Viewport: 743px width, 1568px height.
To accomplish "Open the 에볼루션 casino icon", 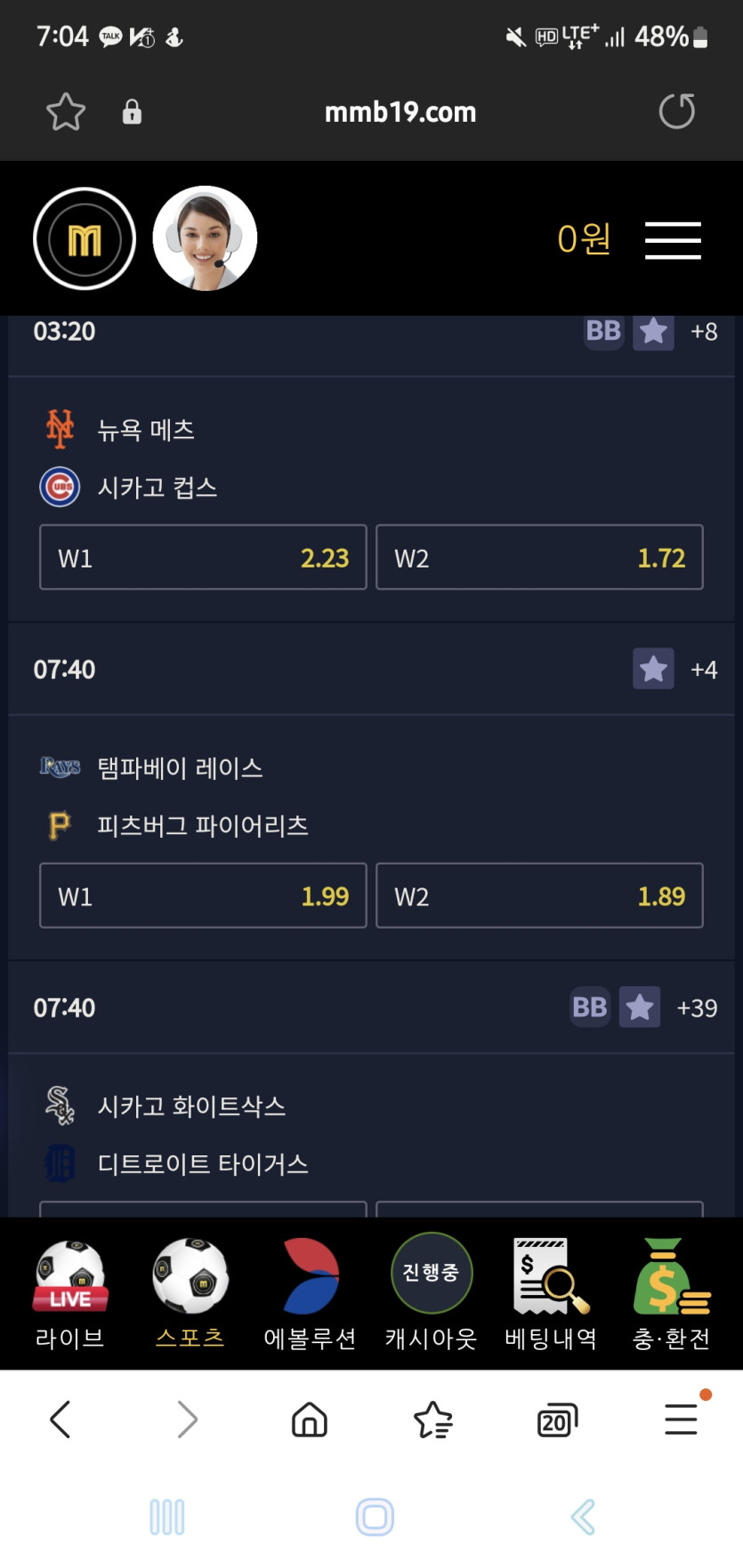I will coord(311,1294).
